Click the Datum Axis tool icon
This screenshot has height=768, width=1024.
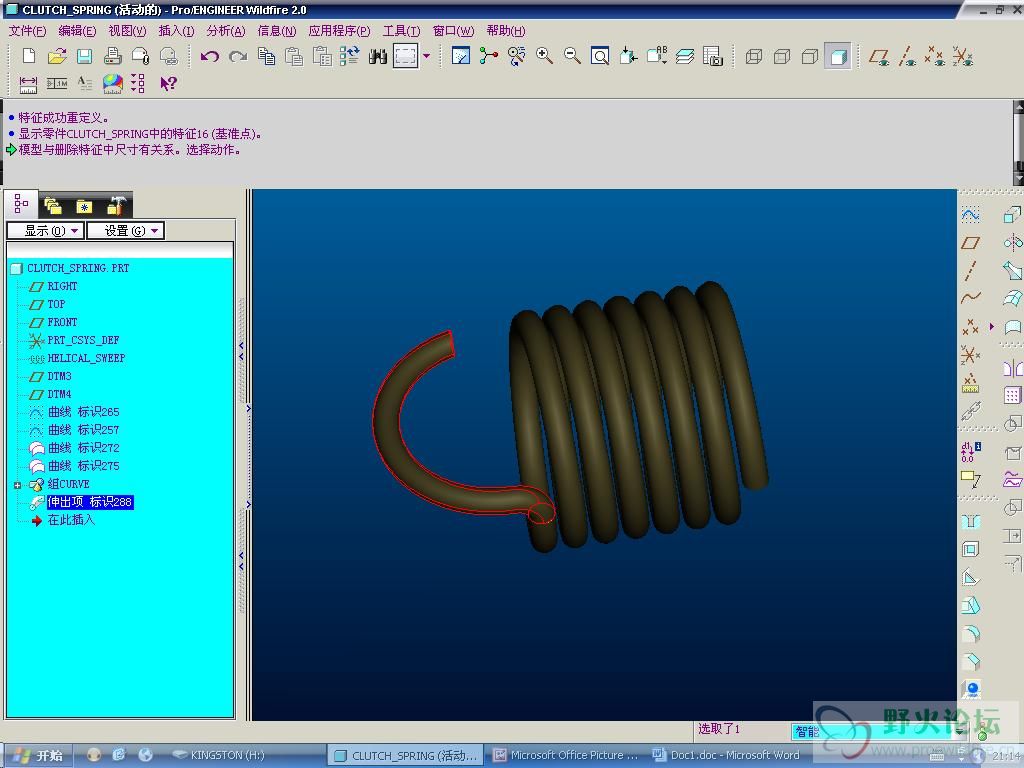(x=970, y=270)
